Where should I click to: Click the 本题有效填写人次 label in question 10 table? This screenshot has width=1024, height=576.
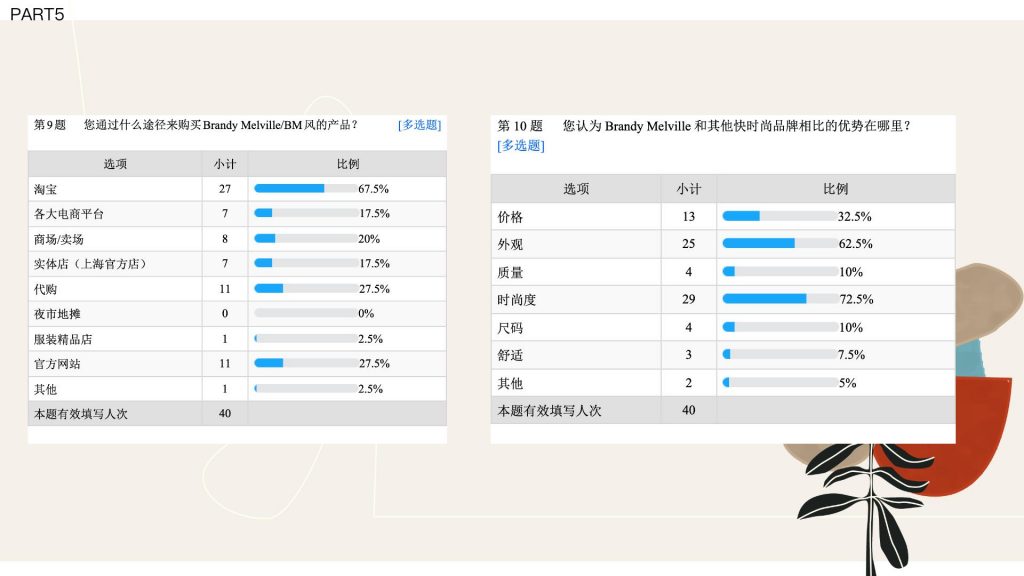[549, 411]
